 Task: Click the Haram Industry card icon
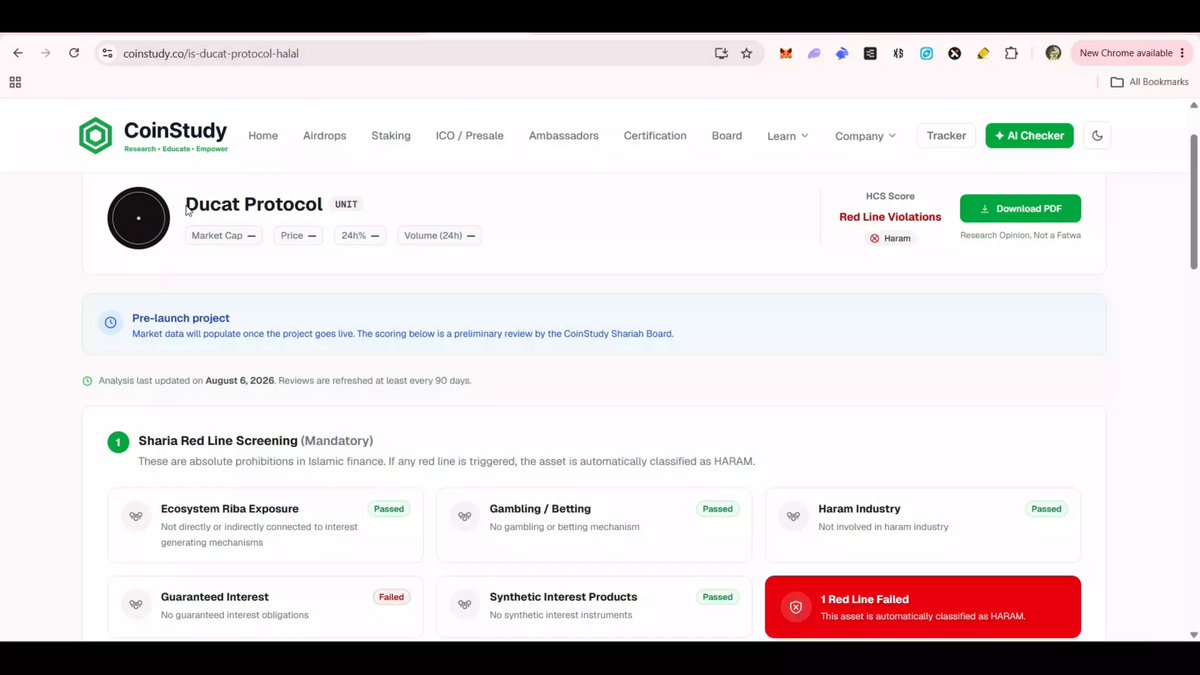click(x=794, y=516)
